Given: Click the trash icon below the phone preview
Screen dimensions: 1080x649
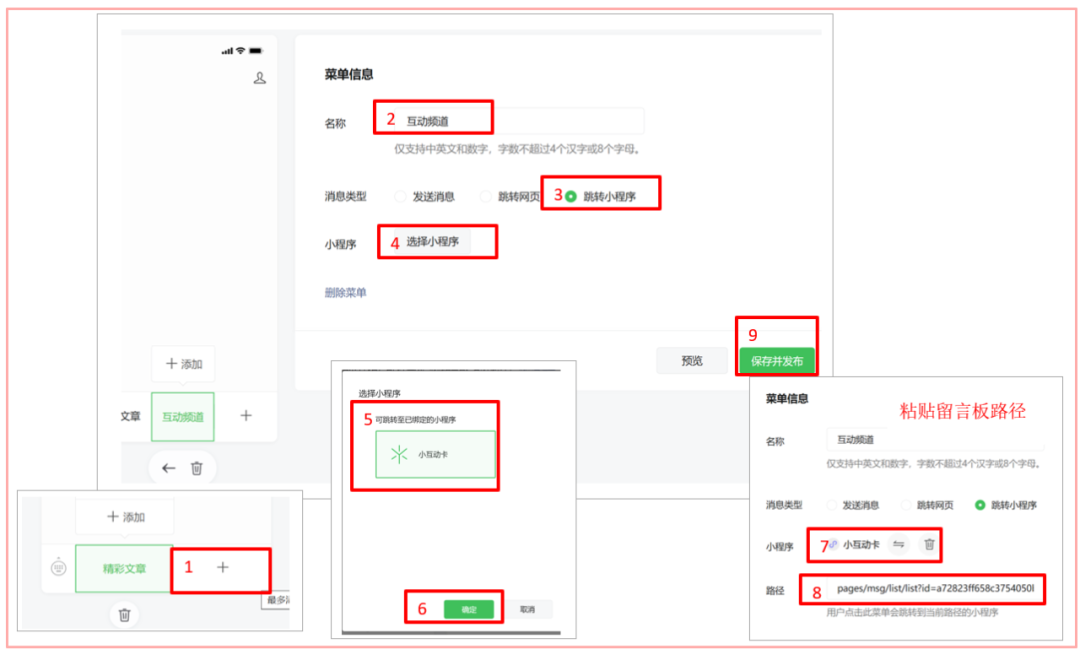Looking at the screenshot, I should (x=196, y=468).
